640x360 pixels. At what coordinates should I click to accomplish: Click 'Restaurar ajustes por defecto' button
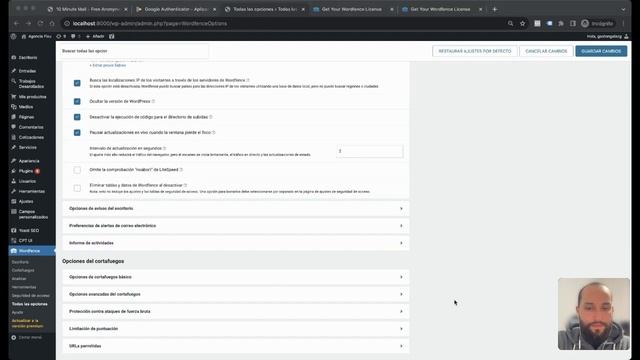475,51
